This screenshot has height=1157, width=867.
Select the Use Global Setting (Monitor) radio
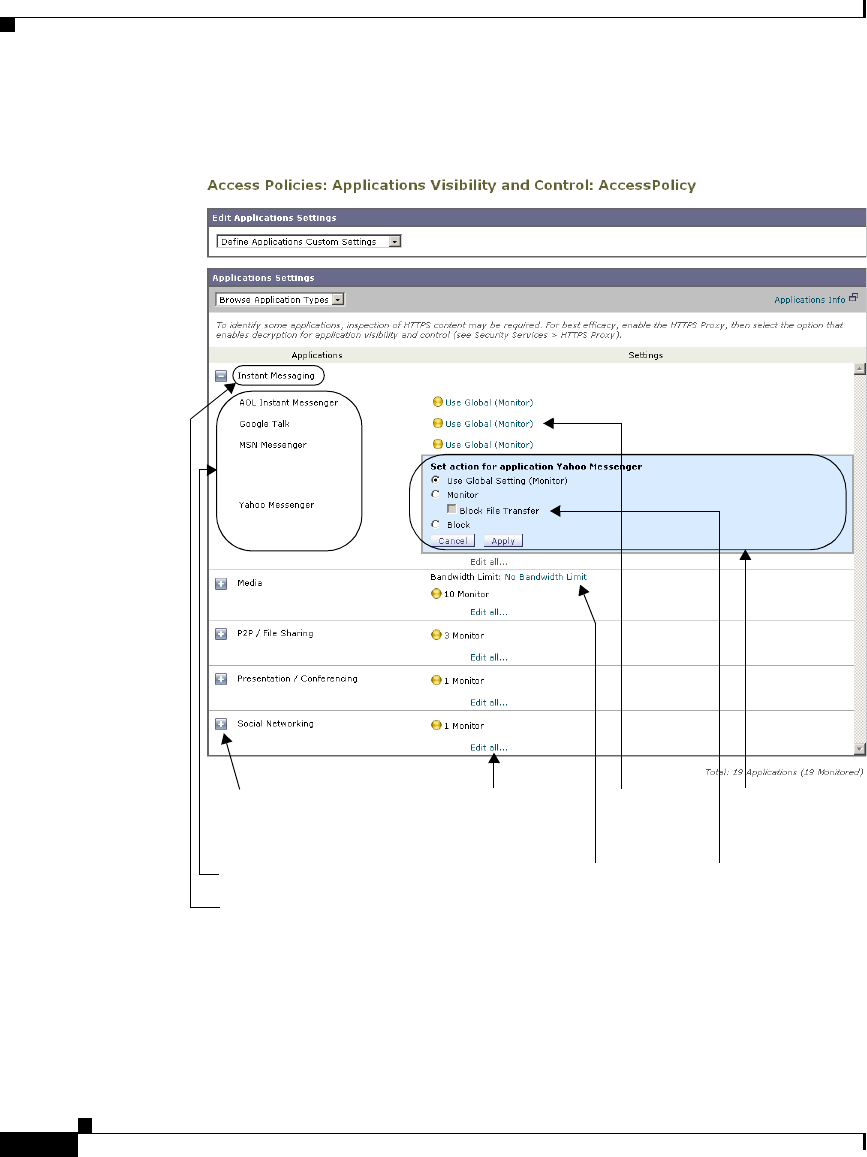(x=435, y=480)
